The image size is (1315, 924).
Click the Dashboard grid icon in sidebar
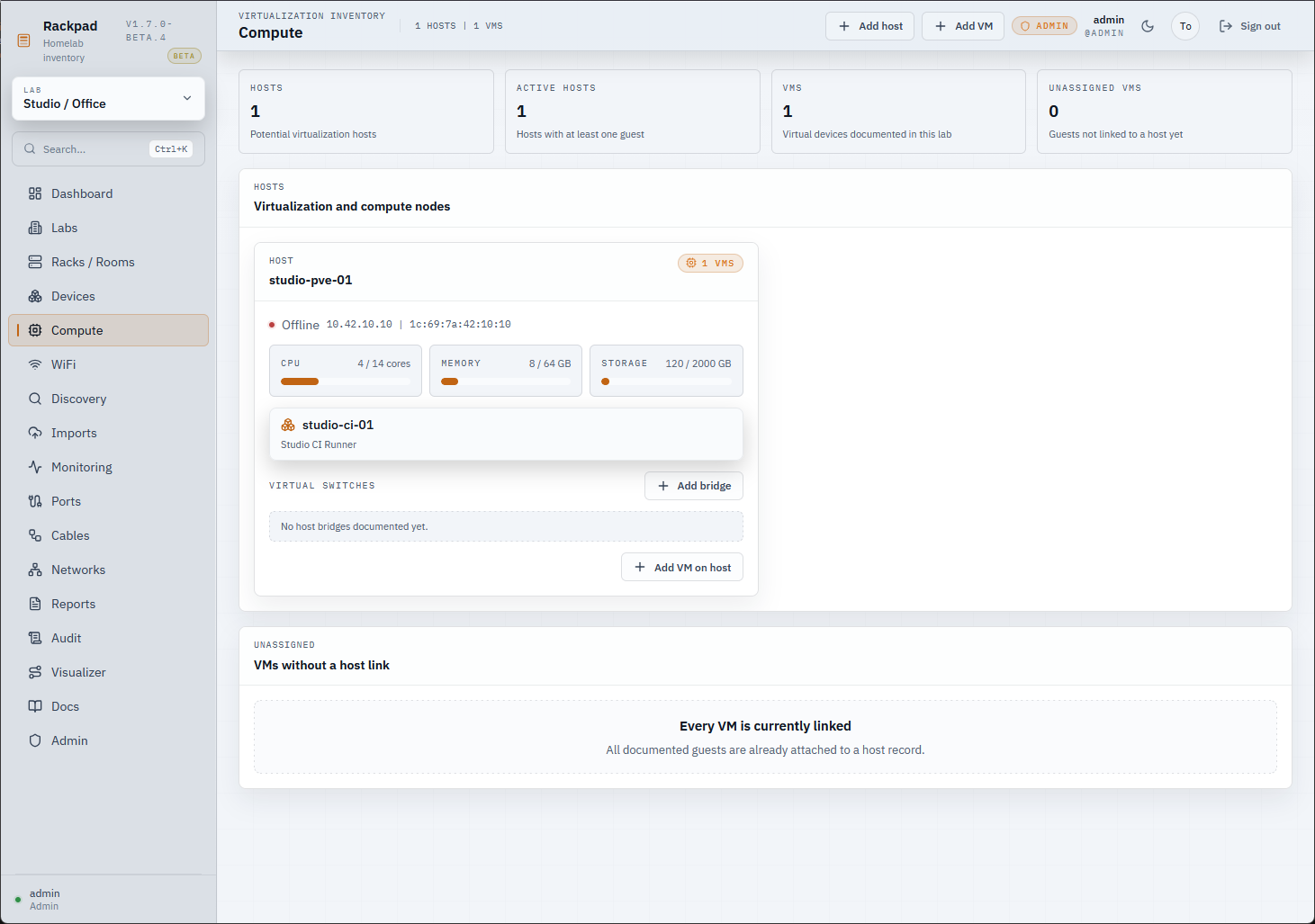tap(35, 193)
